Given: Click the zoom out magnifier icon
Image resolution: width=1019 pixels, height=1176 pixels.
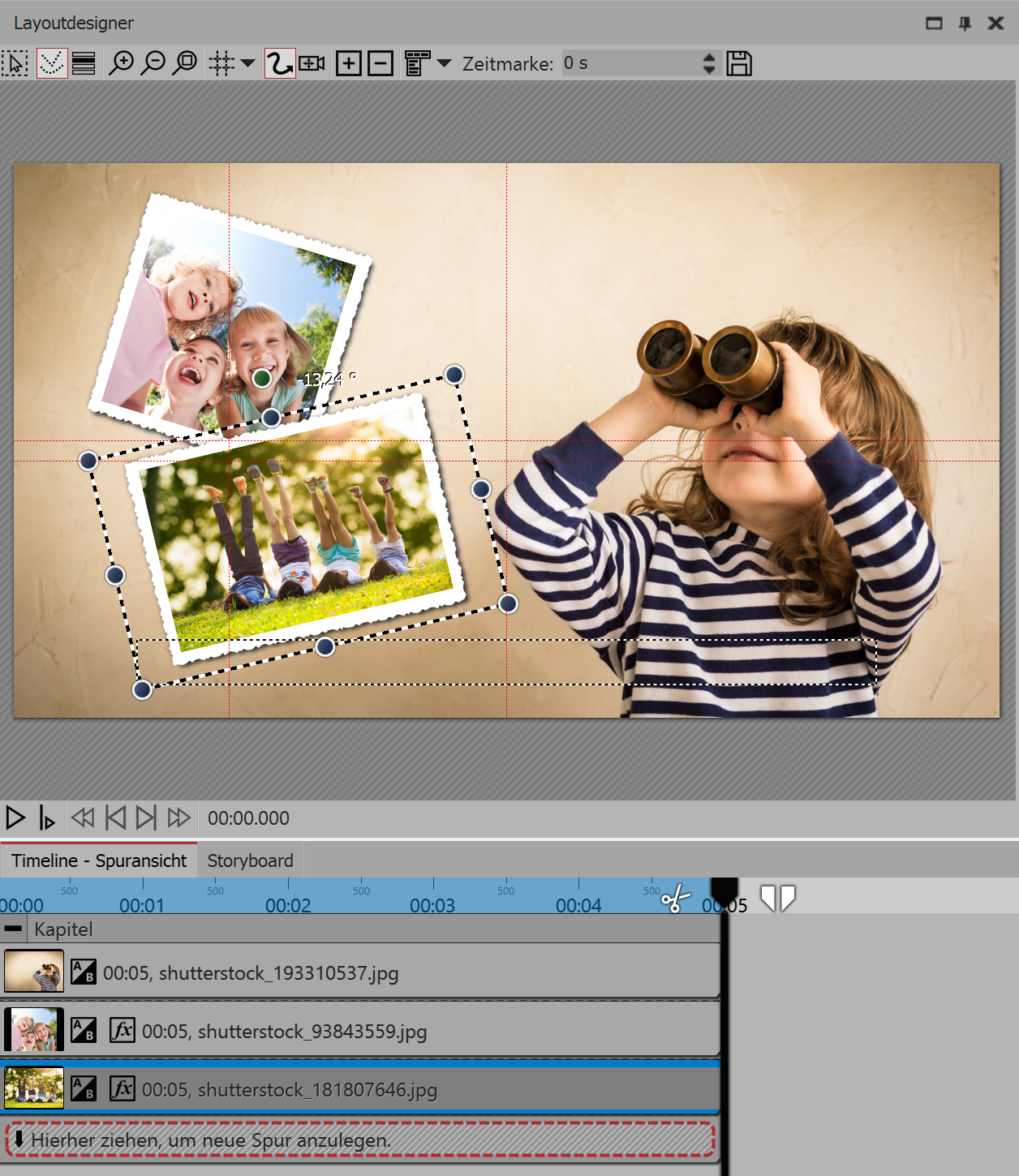Looking at the screenshot, I should tap(153, 62).
